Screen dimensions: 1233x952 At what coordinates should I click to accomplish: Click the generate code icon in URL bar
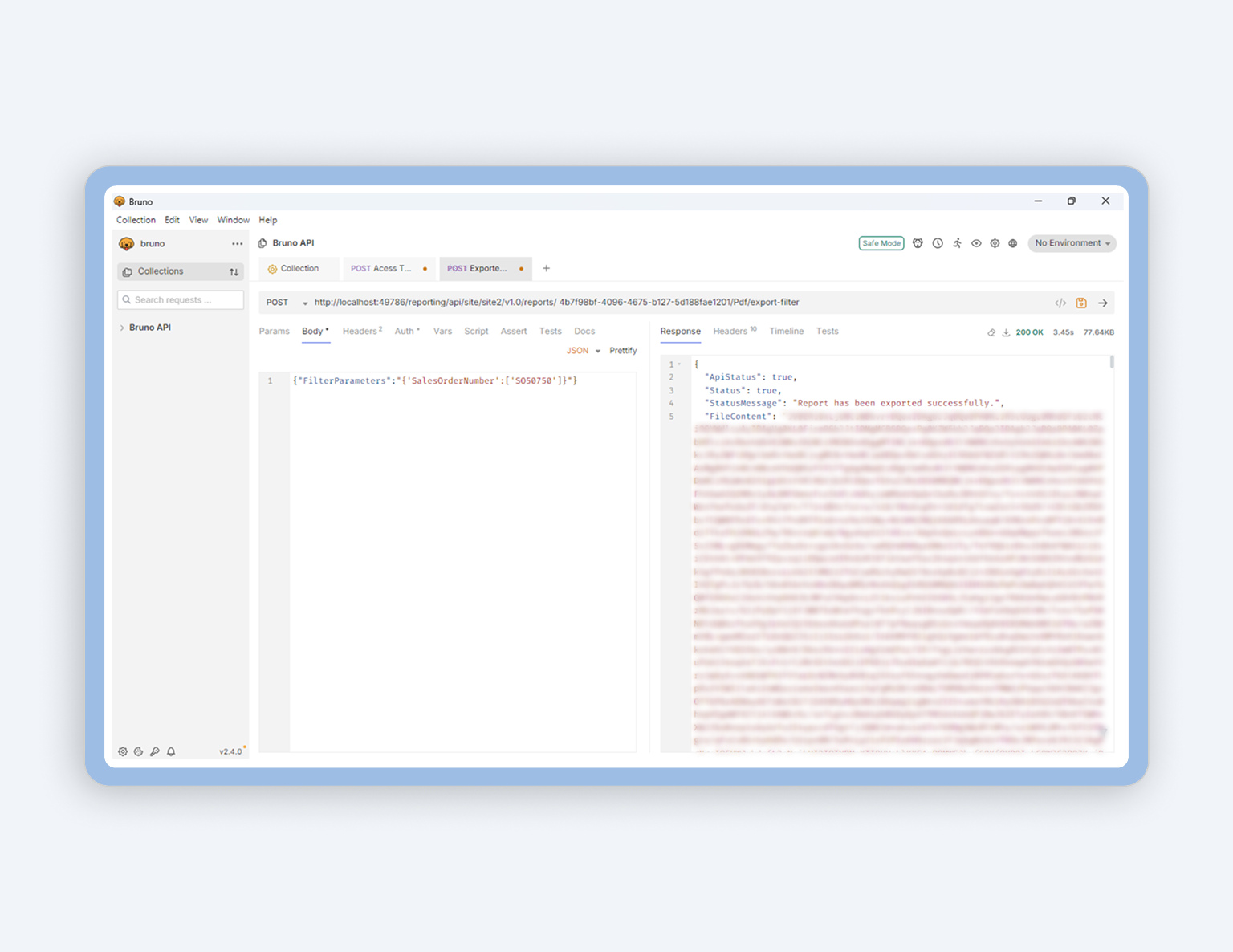[1060, 303]
